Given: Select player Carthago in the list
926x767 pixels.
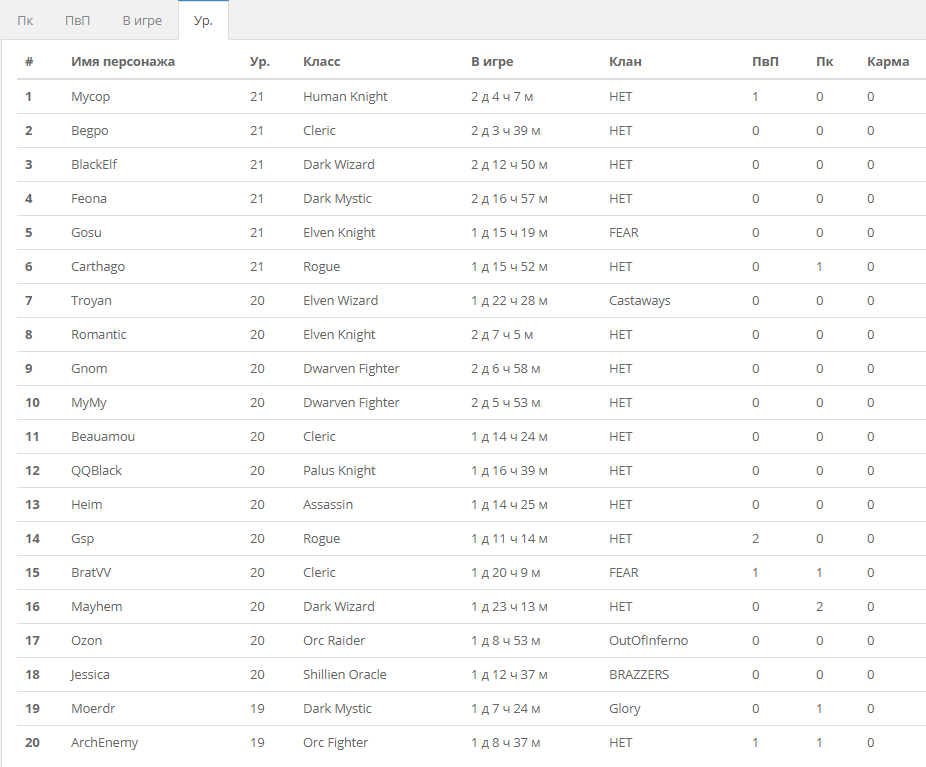Looking at the screenshot, I should (x=98, y=267).
